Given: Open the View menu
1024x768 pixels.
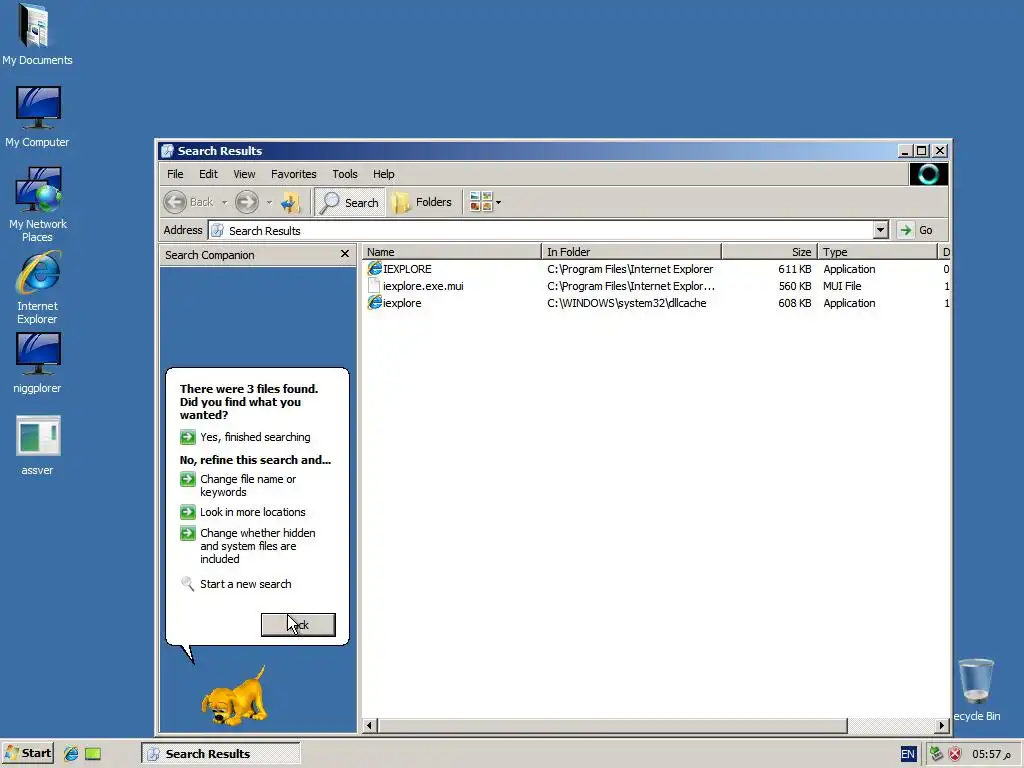Looking at the screenshot, I should coord(244,174).
